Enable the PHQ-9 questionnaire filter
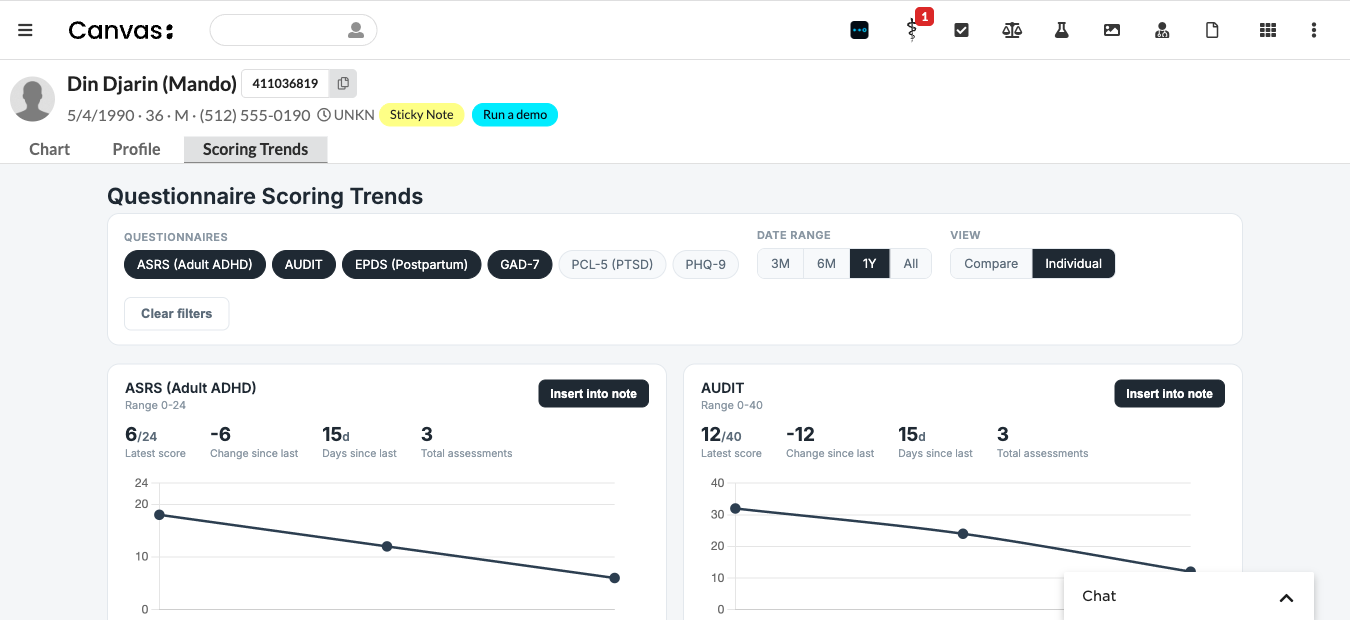Image resolution: width=1350 pixels, height=620 pixels. pyautogui.click(x=706, y=264)
